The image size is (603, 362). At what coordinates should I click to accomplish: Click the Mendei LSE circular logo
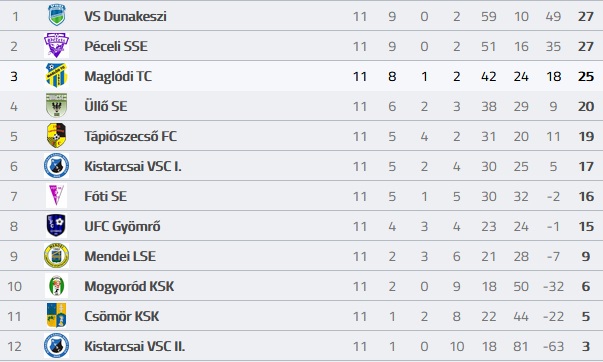tap(57, 255)
